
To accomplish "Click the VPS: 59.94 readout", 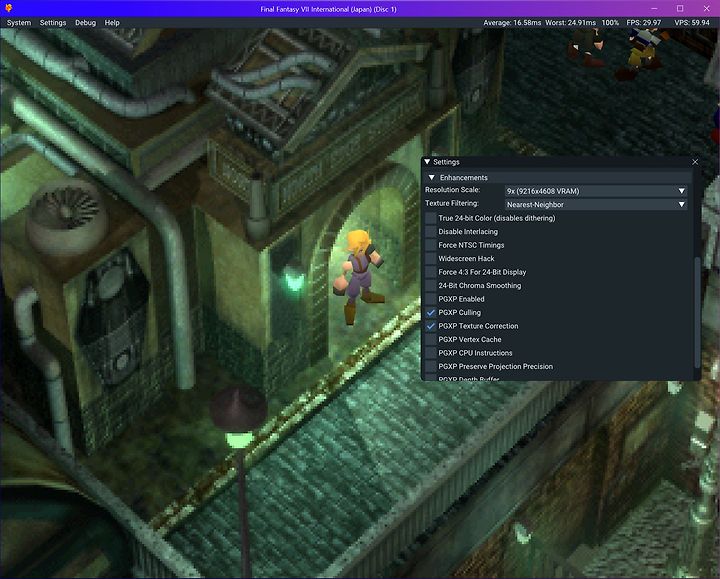I will point(692,22).
